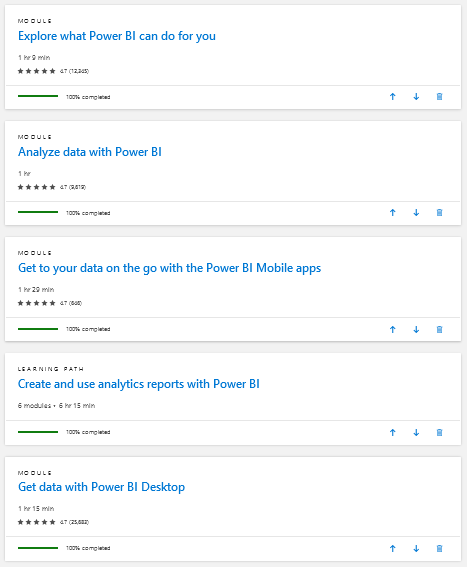
Task: Click star rating on Power BI Mobile apps card
Action: 37,303
